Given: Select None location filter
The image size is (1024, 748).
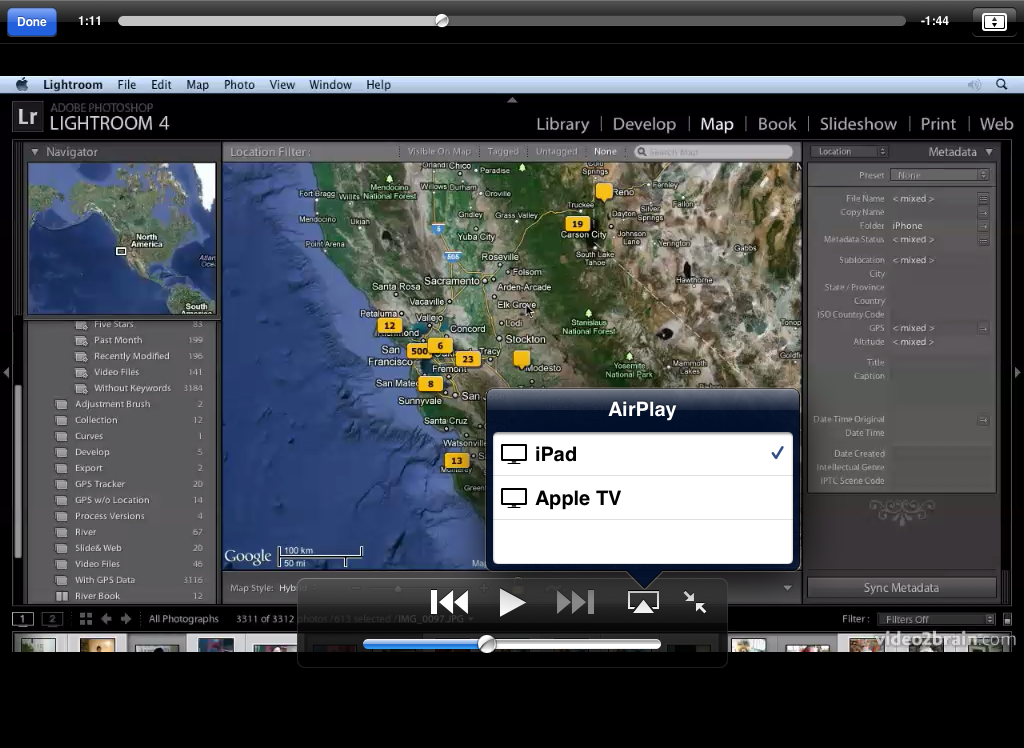Looking at the screenshot, I should [x=605, y=152].
